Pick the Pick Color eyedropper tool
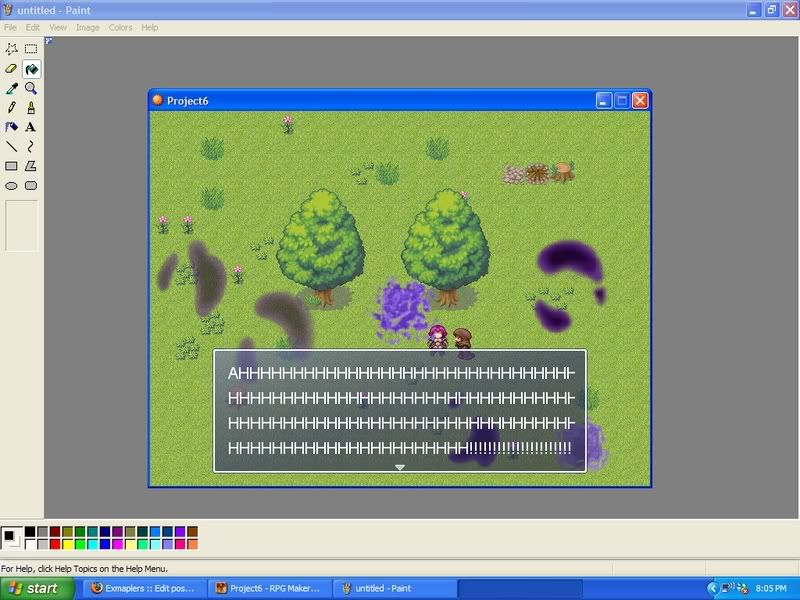800x600 pixels. pyautogui.click(x=12, y=88)
